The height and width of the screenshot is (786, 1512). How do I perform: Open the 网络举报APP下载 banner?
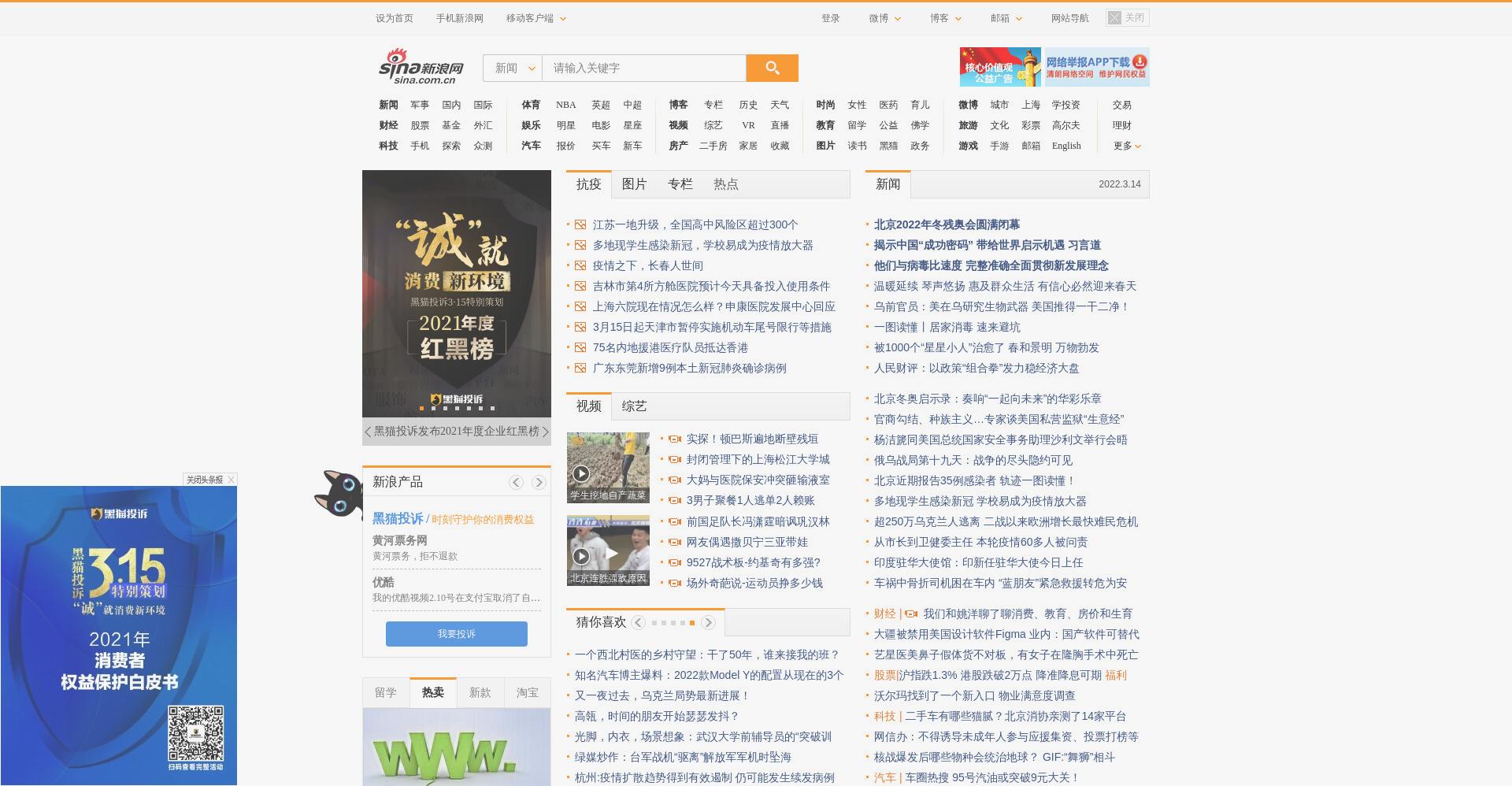[x=1097, y=67]
